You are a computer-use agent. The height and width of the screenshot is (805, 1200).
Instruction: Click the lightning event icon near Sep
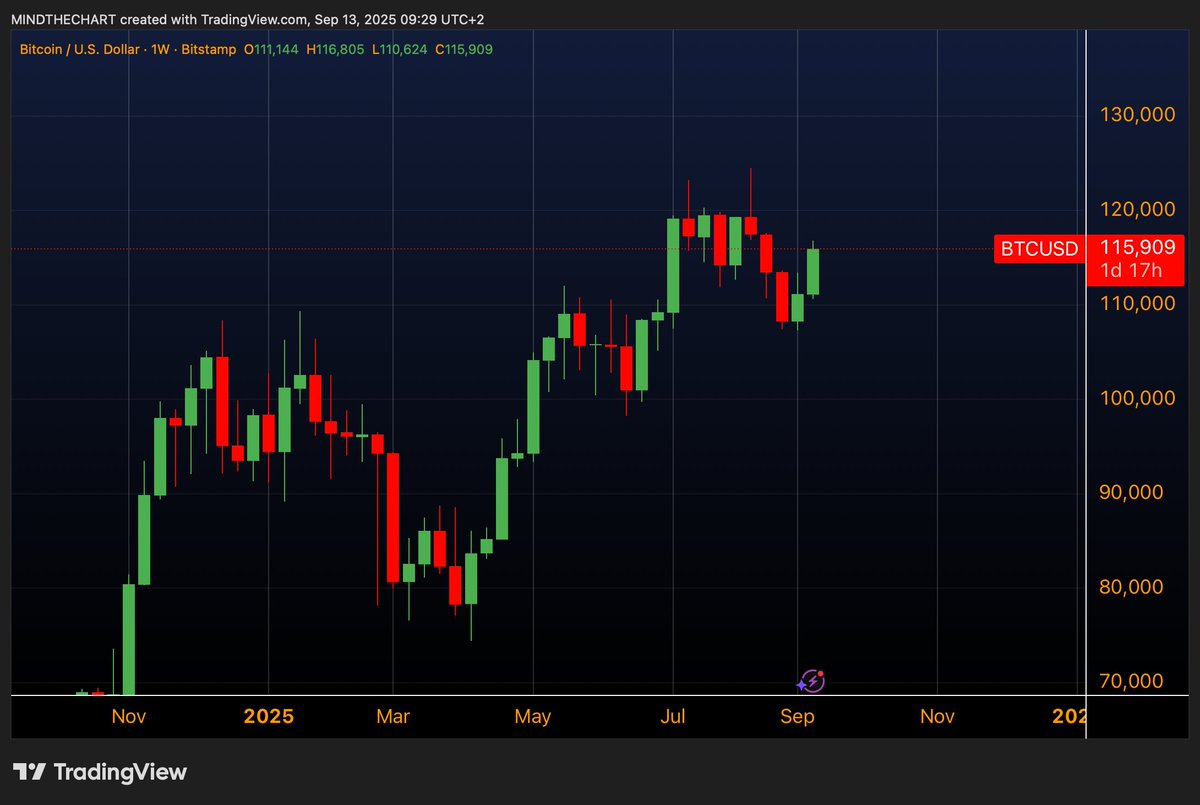click(811, 681)
